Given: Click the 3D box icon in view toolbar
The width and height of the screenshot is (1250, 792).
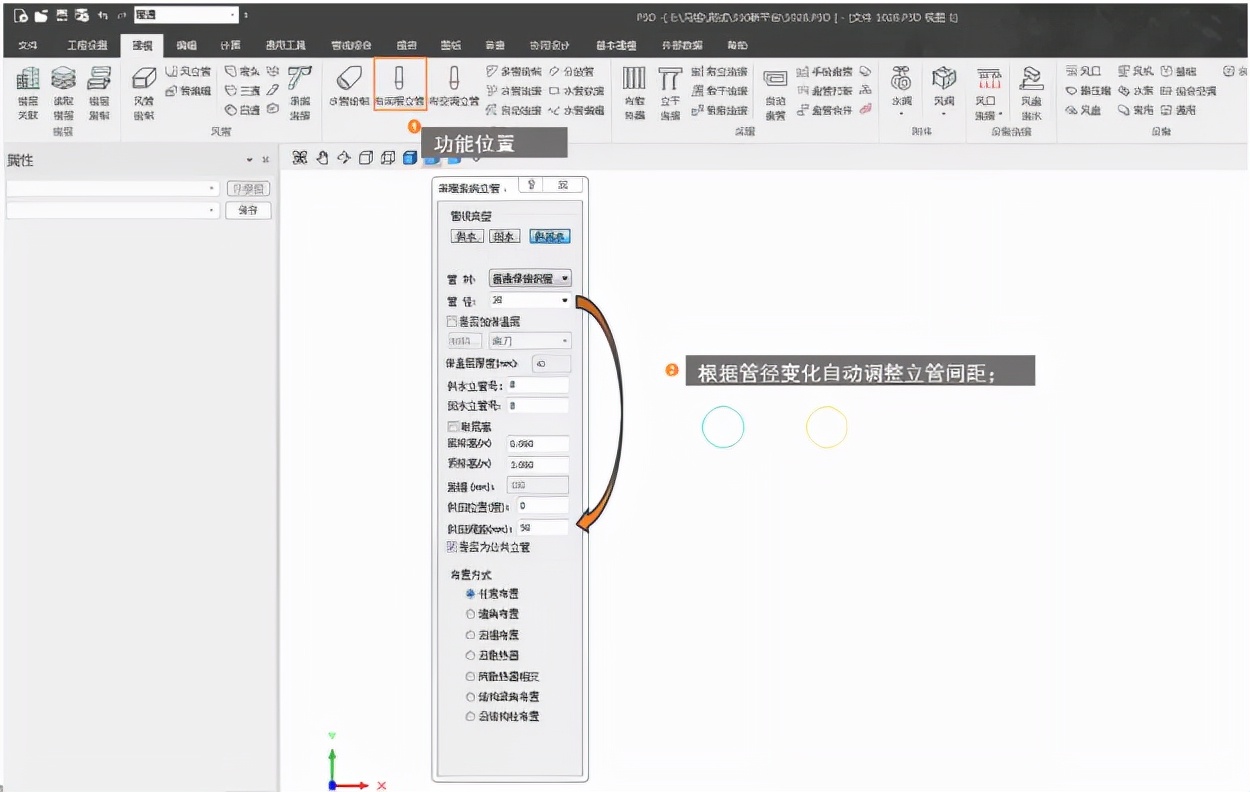Looking at the screenshot, I should (367, 157).
